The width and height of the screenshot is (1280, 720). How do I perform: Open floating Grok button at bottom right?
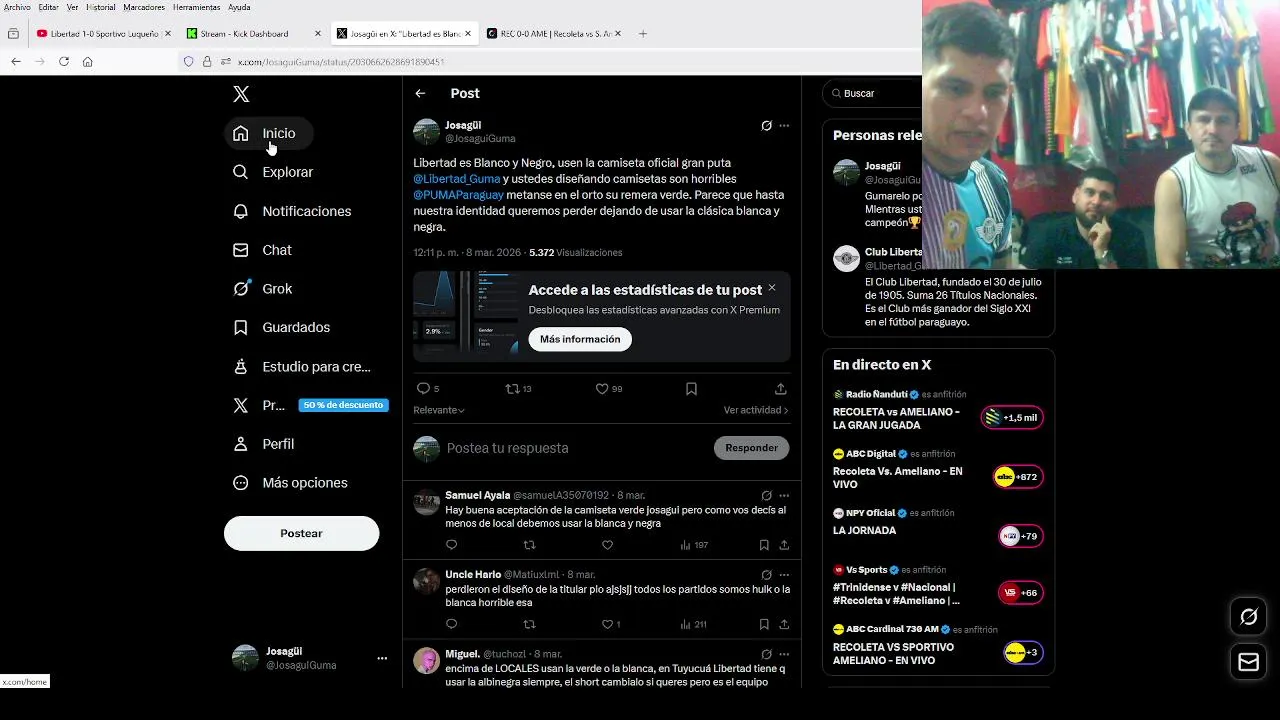pyautogui.click(x=1248, y=617)
